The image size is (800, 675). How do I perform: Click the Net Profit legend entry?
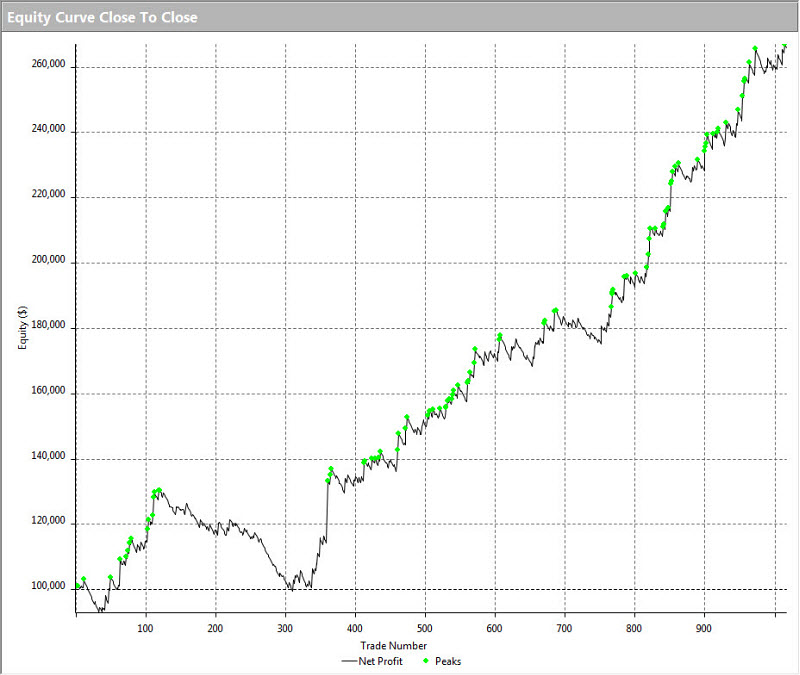372,661
